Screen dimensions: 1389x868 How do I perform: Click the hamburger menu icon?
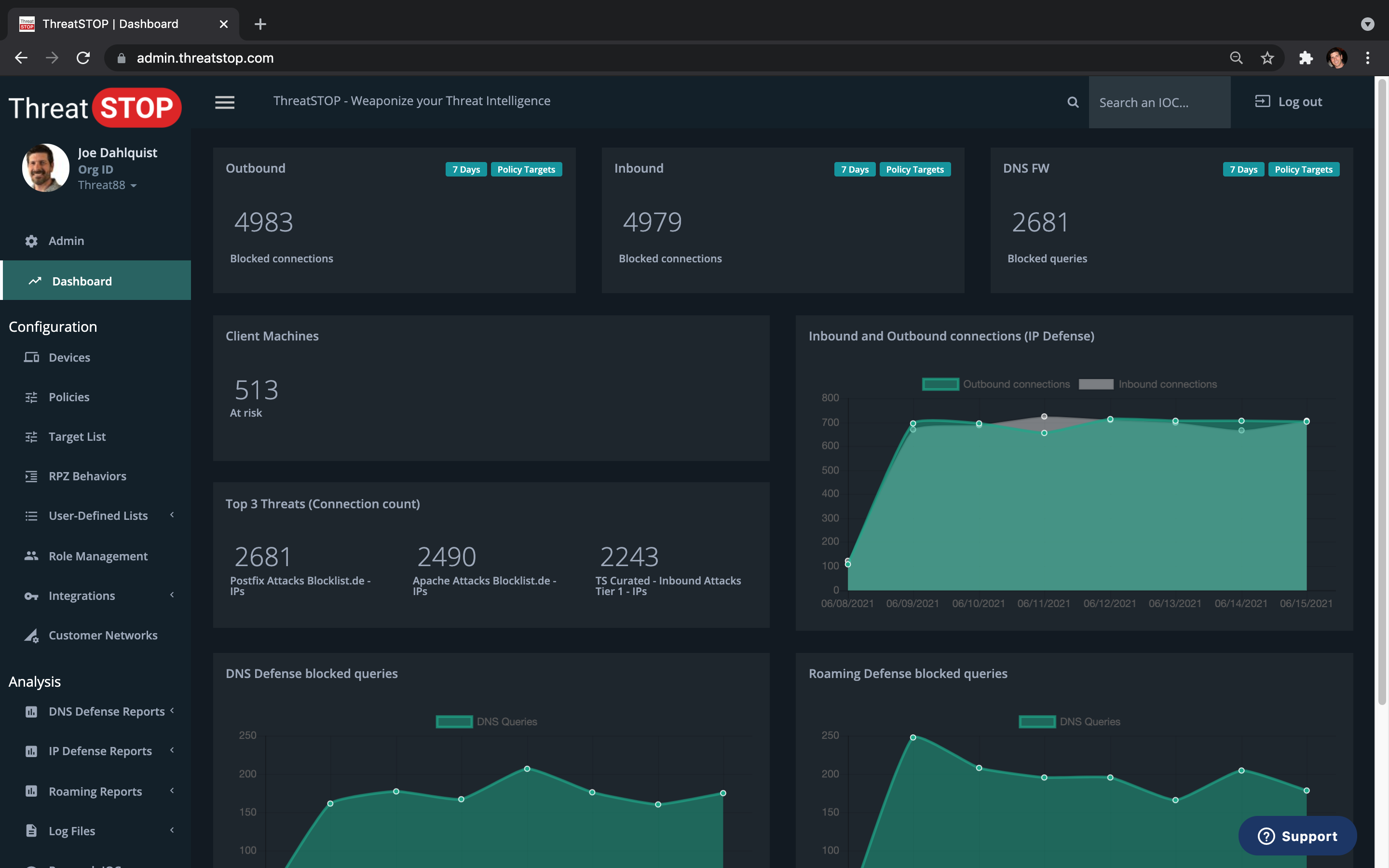pos(224,102)
